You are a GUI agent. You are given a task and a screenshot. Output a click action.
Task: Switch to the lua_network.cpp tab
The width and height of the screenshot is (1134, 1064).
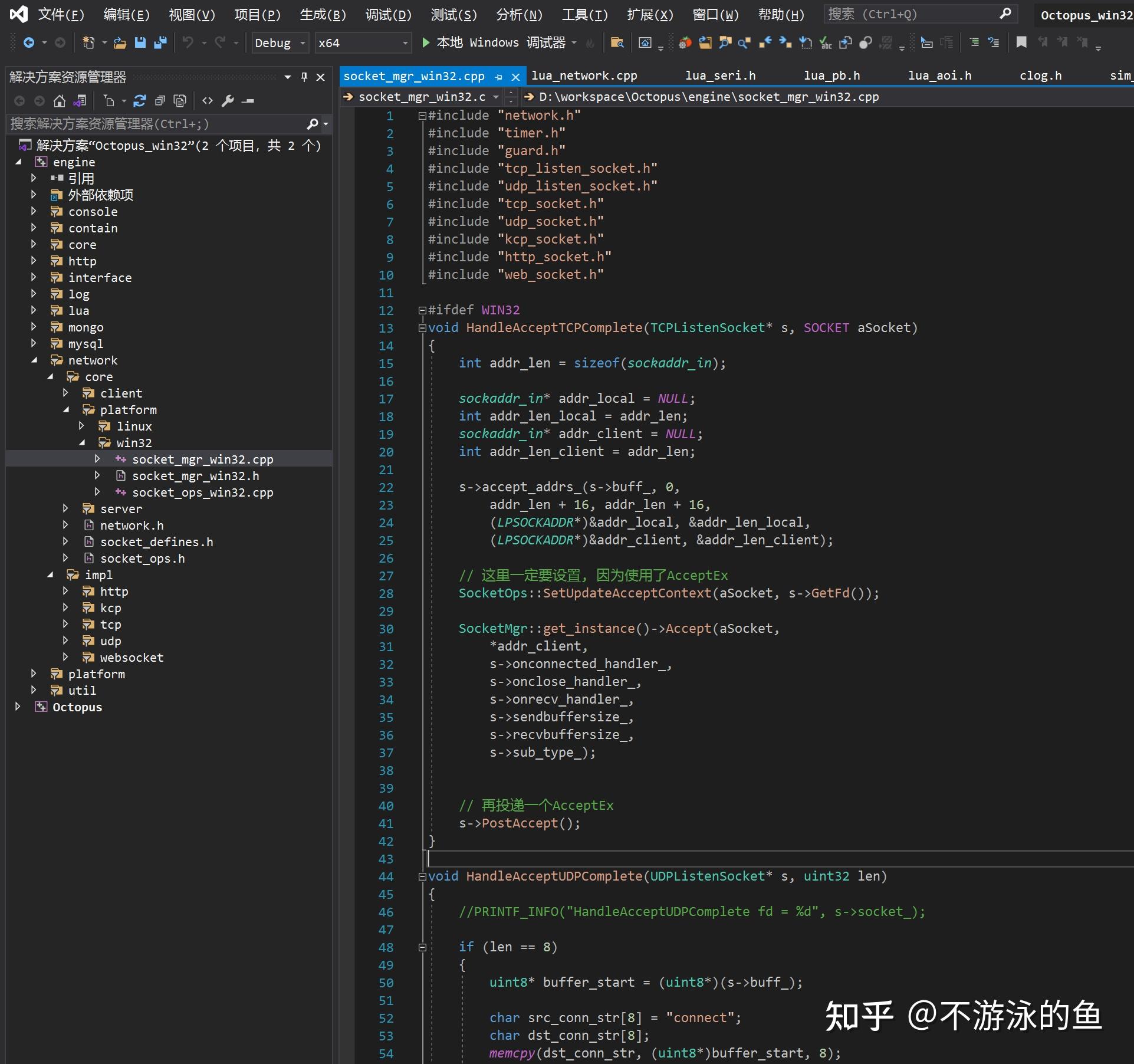click(x=584, y=76)
